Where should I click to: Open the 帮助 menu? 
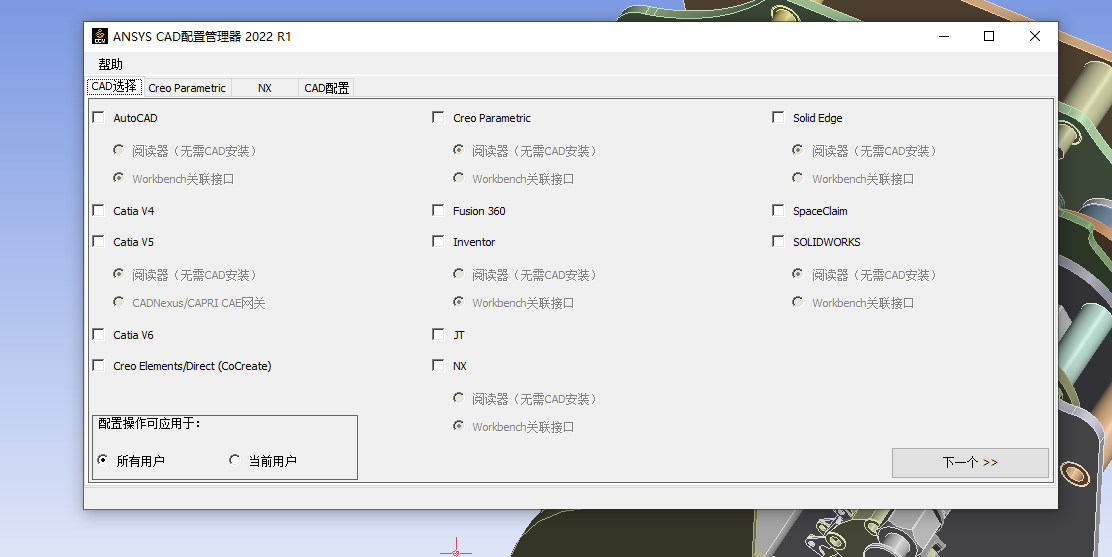[111, 64]
